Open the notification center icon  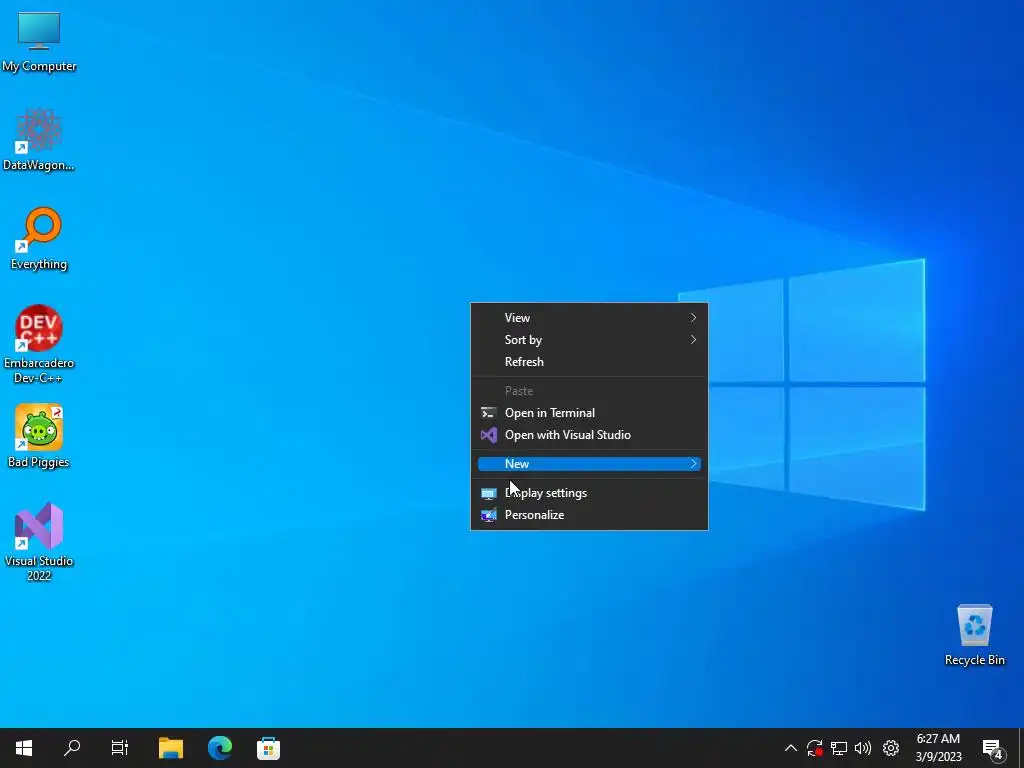[993, 748]
